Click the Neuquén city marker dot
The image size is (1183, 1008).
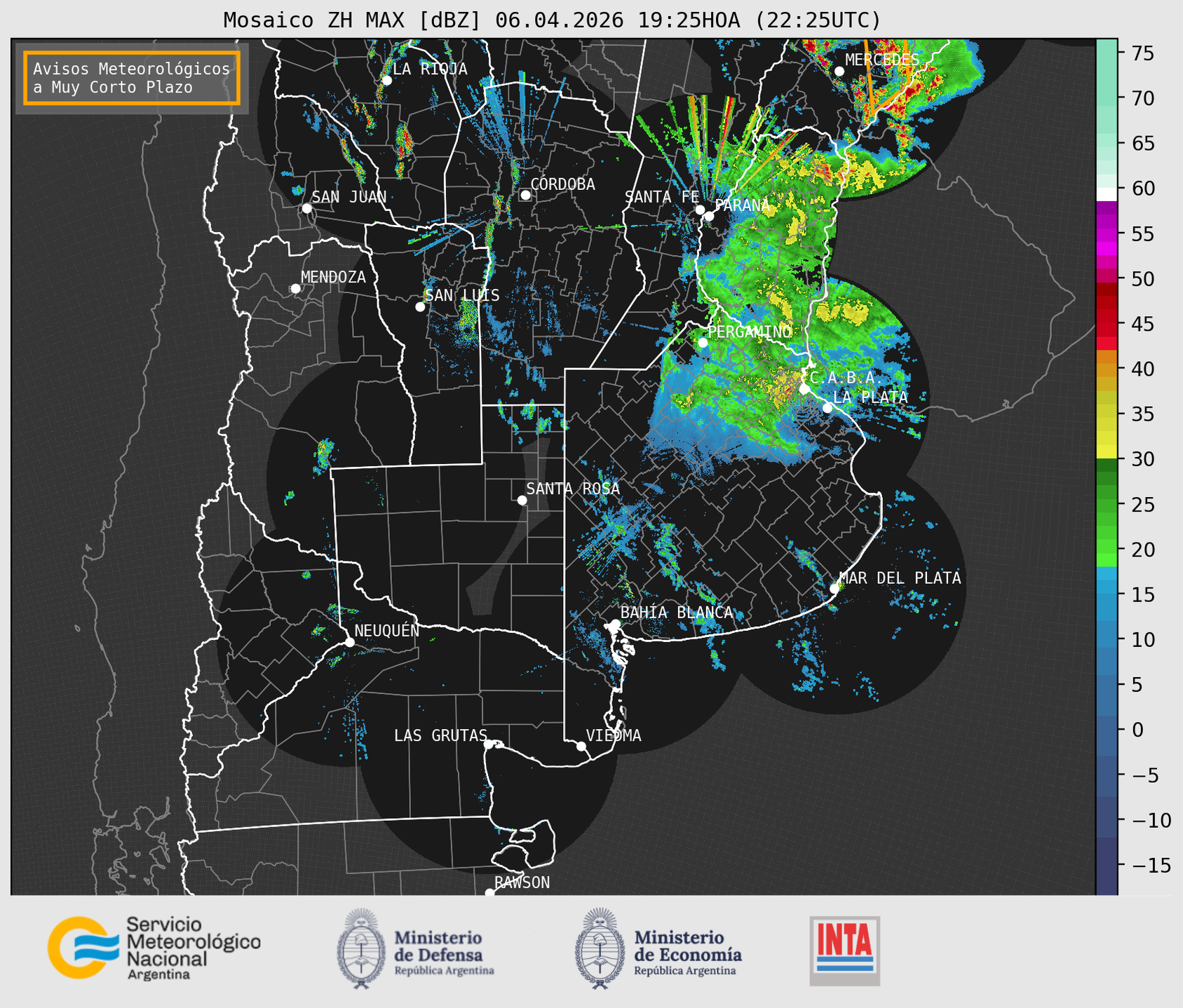349,642
